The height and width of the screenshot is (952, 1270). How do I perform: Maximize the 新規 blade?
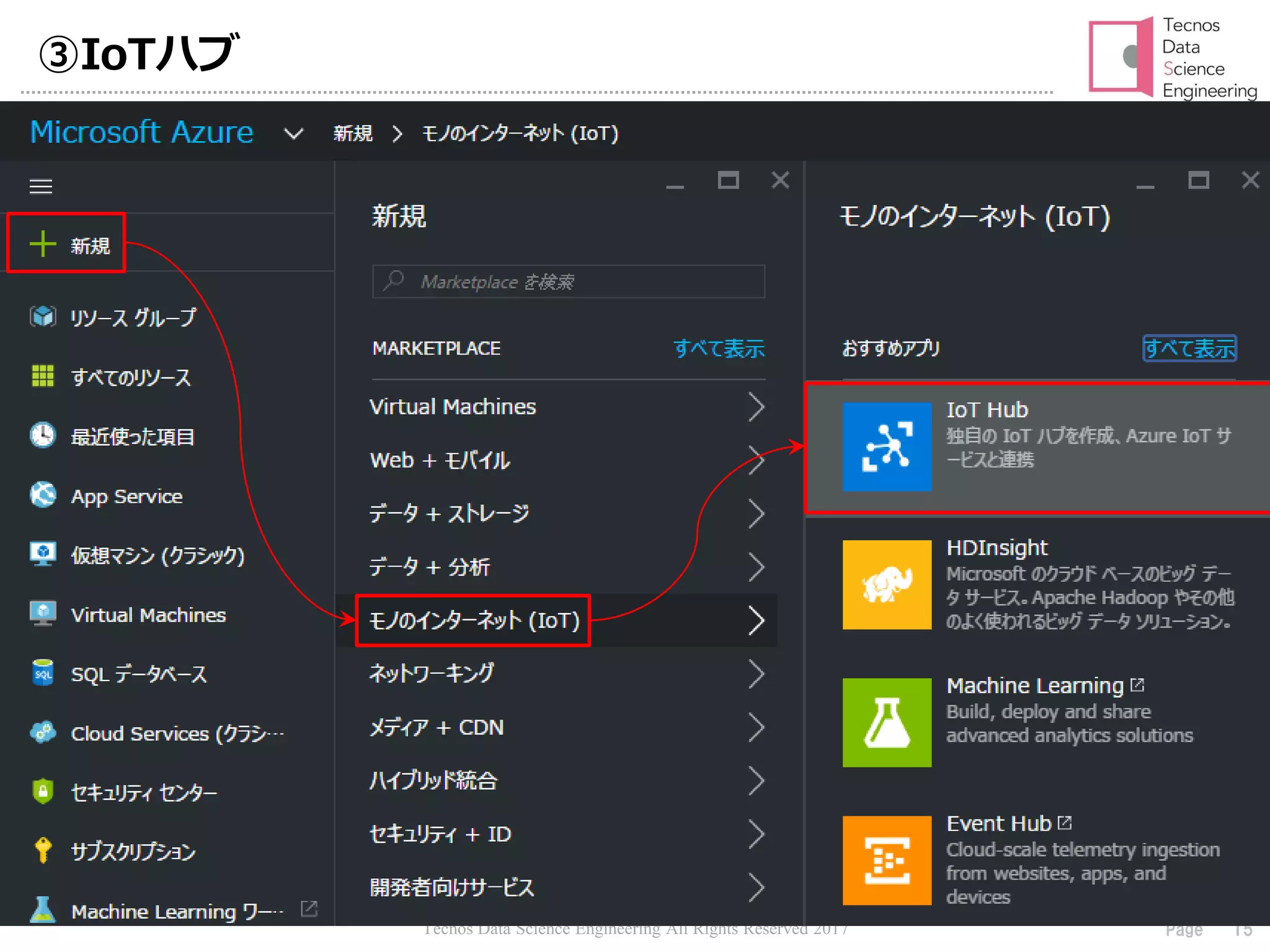pyautogui.click(x=728, y=180)
